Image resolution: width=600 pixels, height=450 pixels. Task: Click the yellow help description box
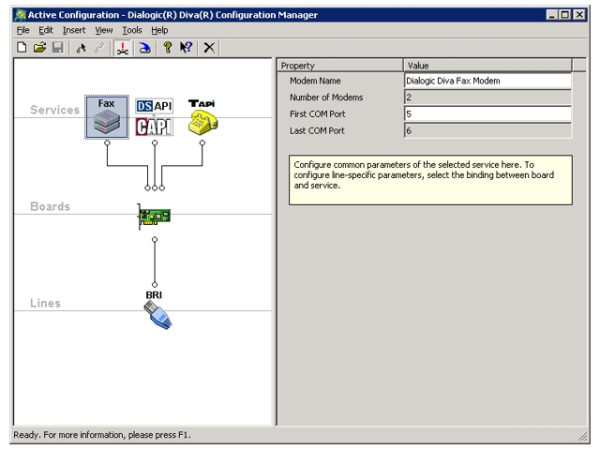coord(431,180)
